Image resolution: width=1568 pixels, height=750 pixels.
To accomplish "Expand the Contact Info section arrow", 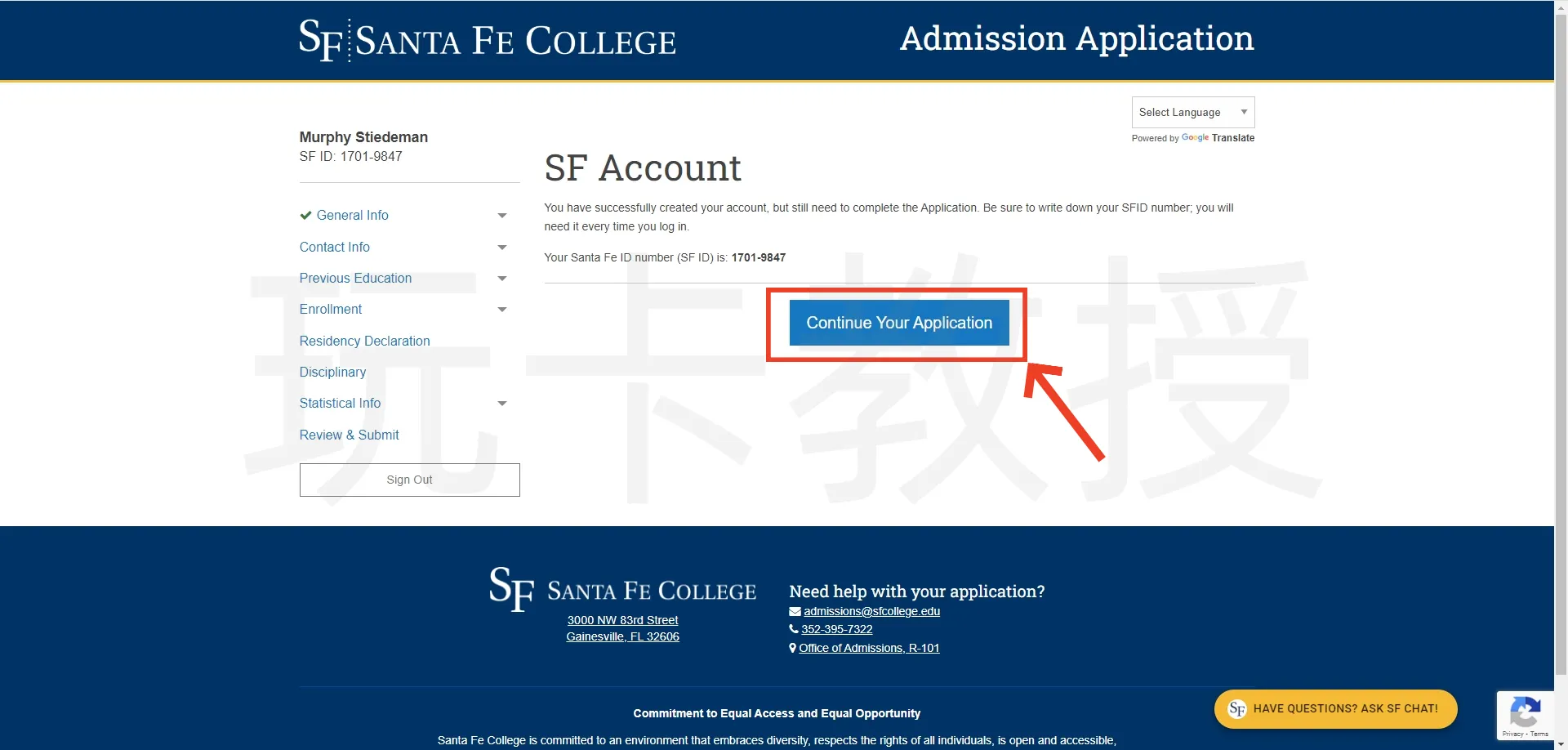I will (502, 248).
